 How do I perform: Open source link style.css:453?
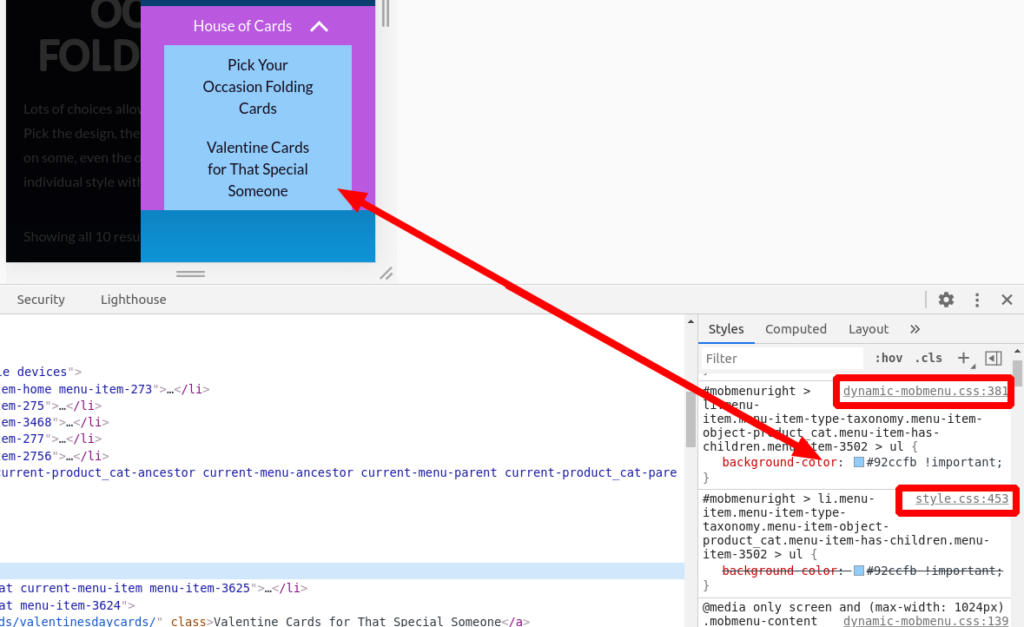(962, 499)
